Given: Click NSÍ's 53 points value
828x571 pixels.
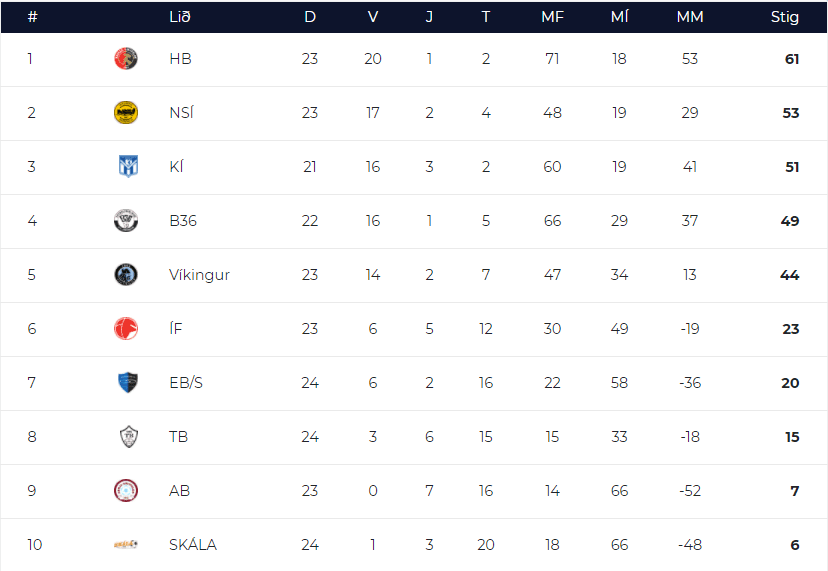Looking at the screenshot, I should 791,113.
